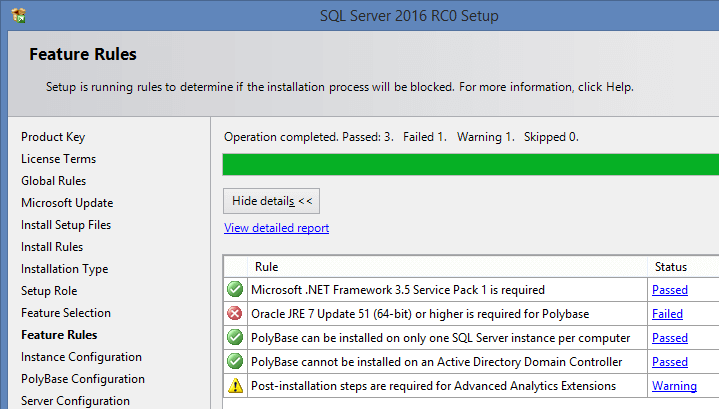
Task: Click the red failed icon for Oracle JRE rule
Action: point(235,314)
